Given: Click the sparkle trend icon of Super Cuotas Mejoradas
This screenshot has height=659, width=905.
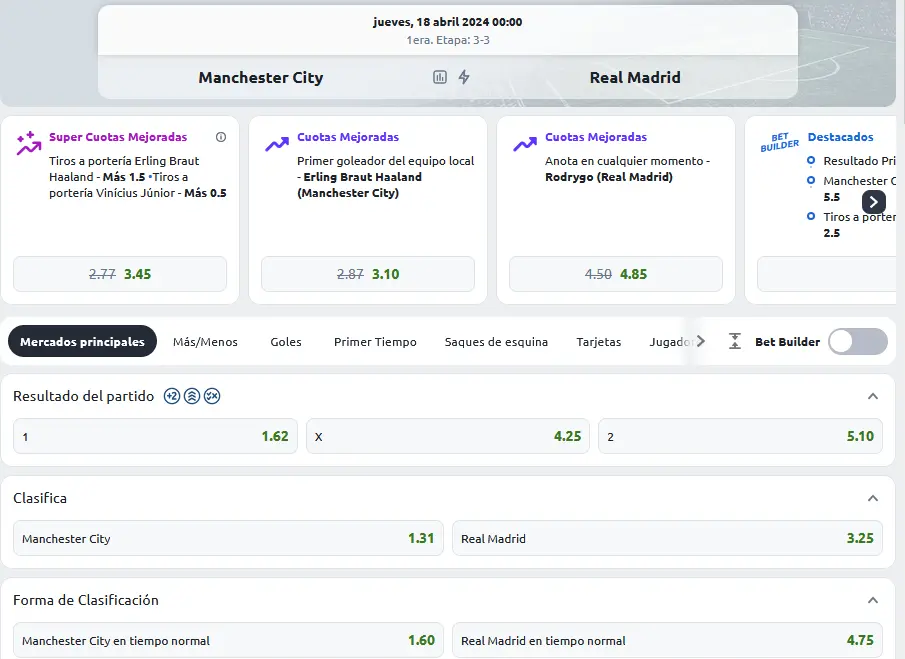Looking at the screenshot, I should click(28, 143).
